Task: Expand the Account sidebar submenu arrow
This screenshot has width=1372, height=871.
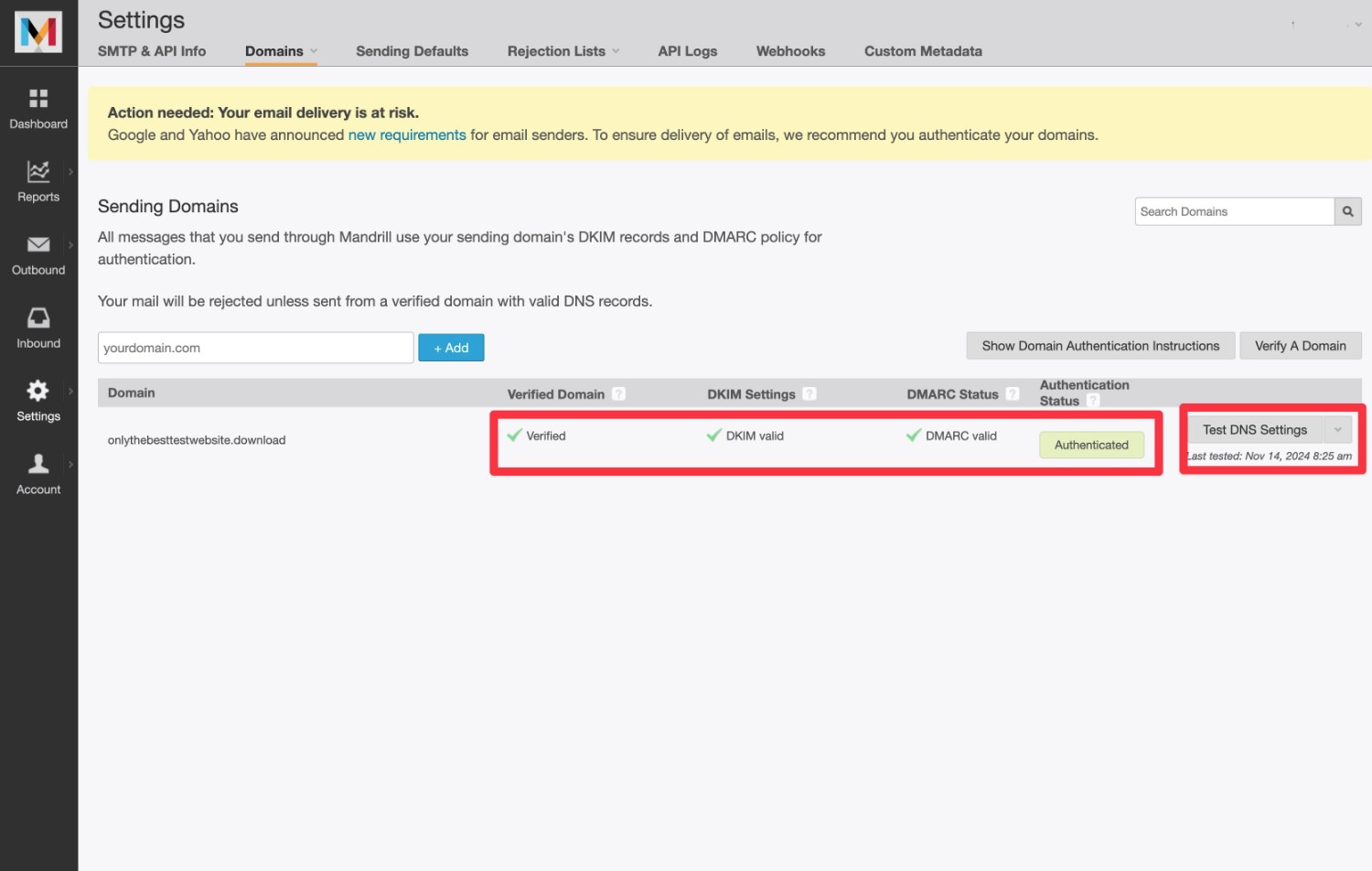Action: pos(70,464)
